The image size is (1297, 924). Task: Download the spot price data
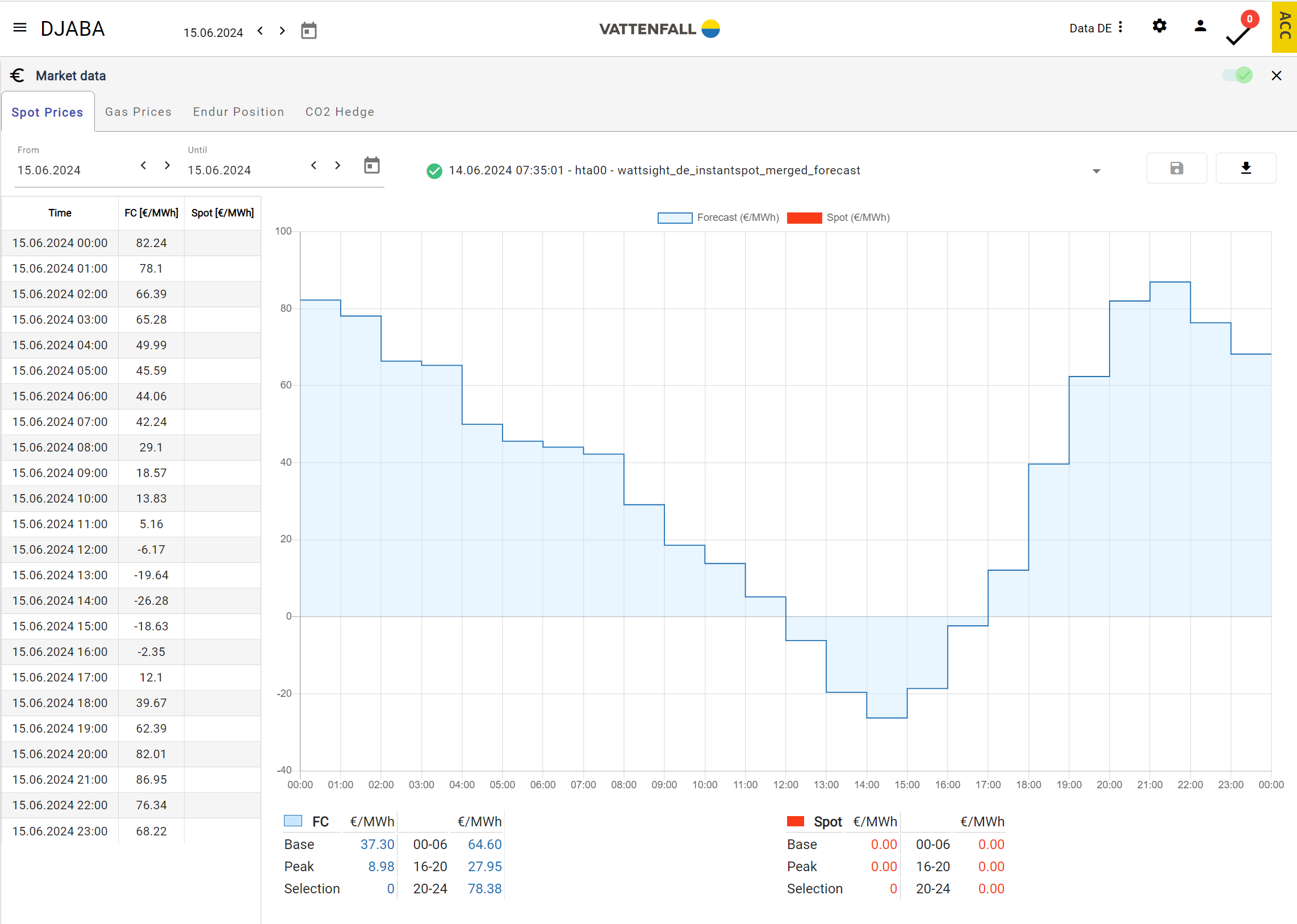[x=1245, y=169]
